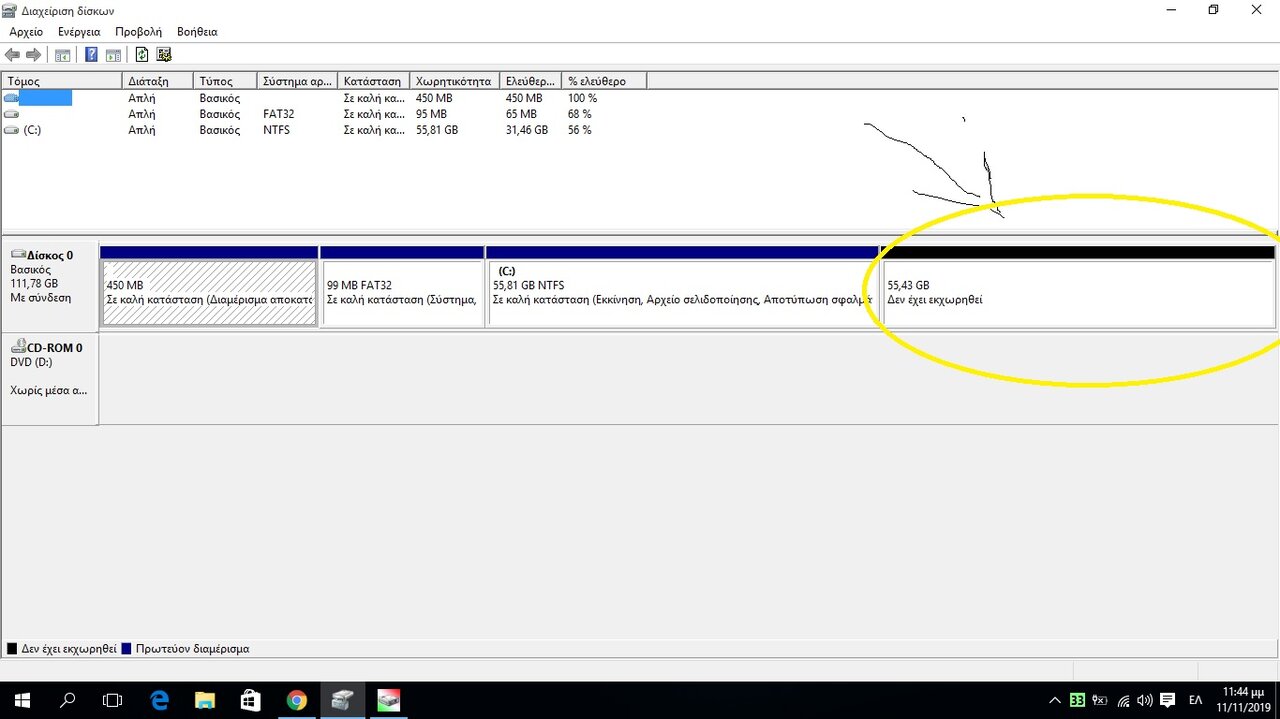Show hidden system tray icons chevron

(x=1054, y=700)
